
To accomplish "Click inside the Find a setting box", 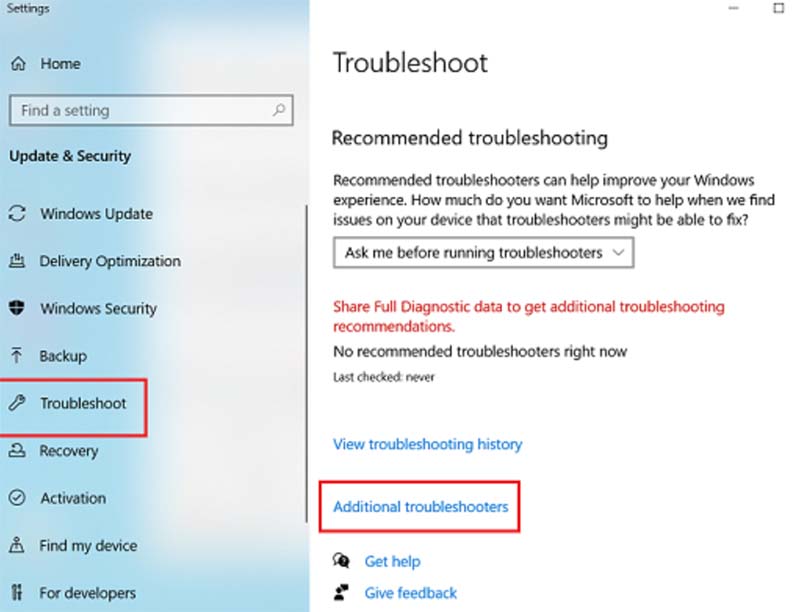I will click(x=140, y=110).
